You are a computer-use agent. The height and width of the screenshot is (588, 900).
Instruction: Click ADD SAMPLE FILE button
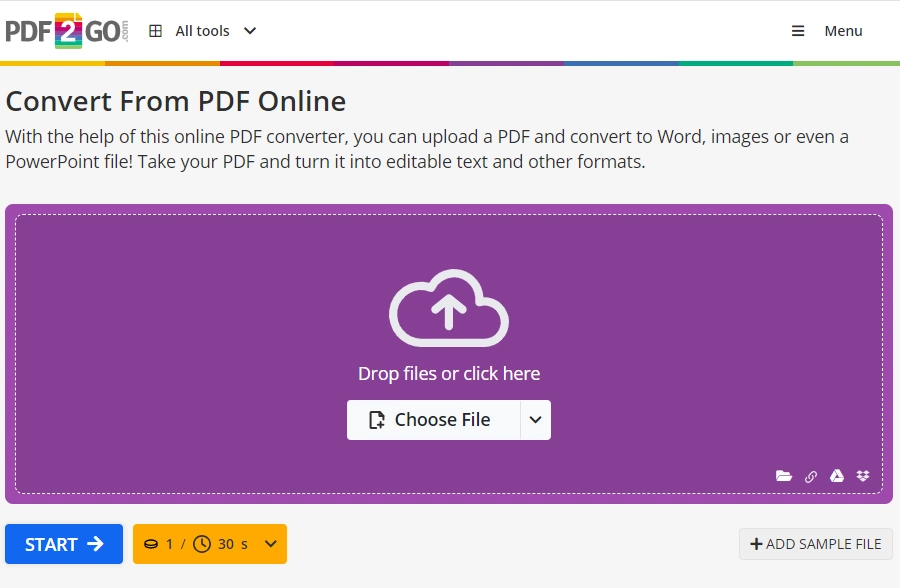(x=816, y=544)
